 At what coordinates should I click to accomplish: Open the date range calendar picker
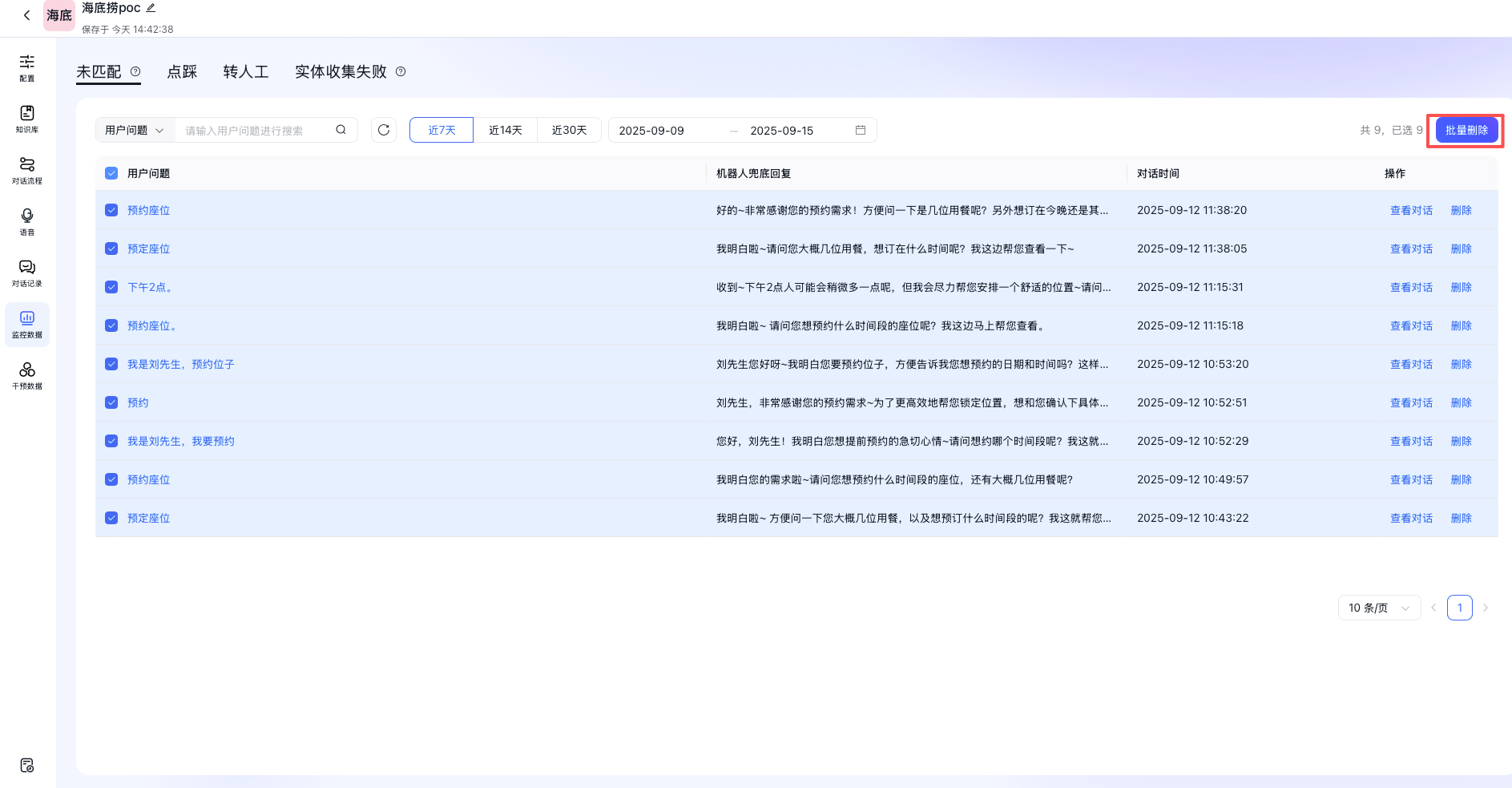pos(861,129)
